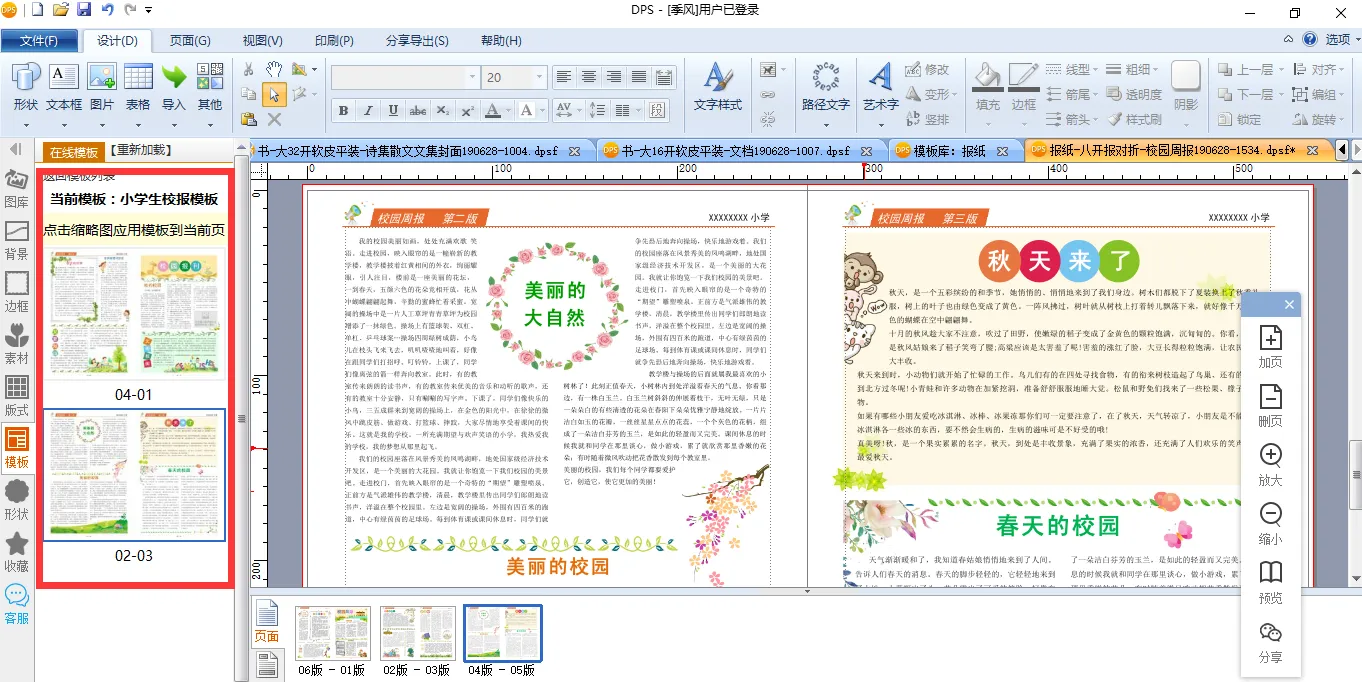Screen dimensions: 1362x682
Task: Click the 重新加载 reload button
Action: pyautogui.click(x=139, y=151)
